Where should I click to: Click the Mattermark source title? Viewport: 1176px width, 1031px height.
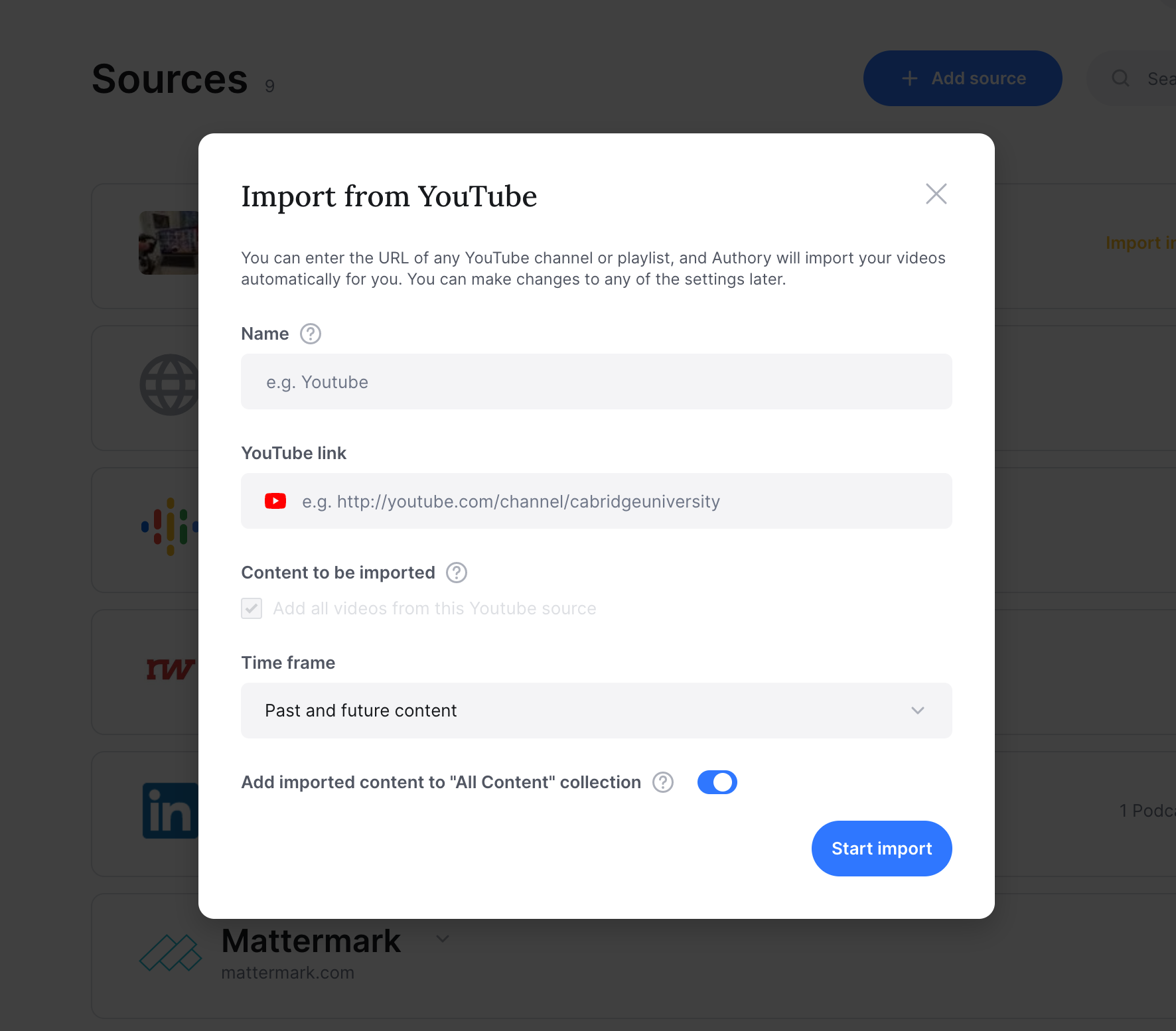tap(311, 941)
